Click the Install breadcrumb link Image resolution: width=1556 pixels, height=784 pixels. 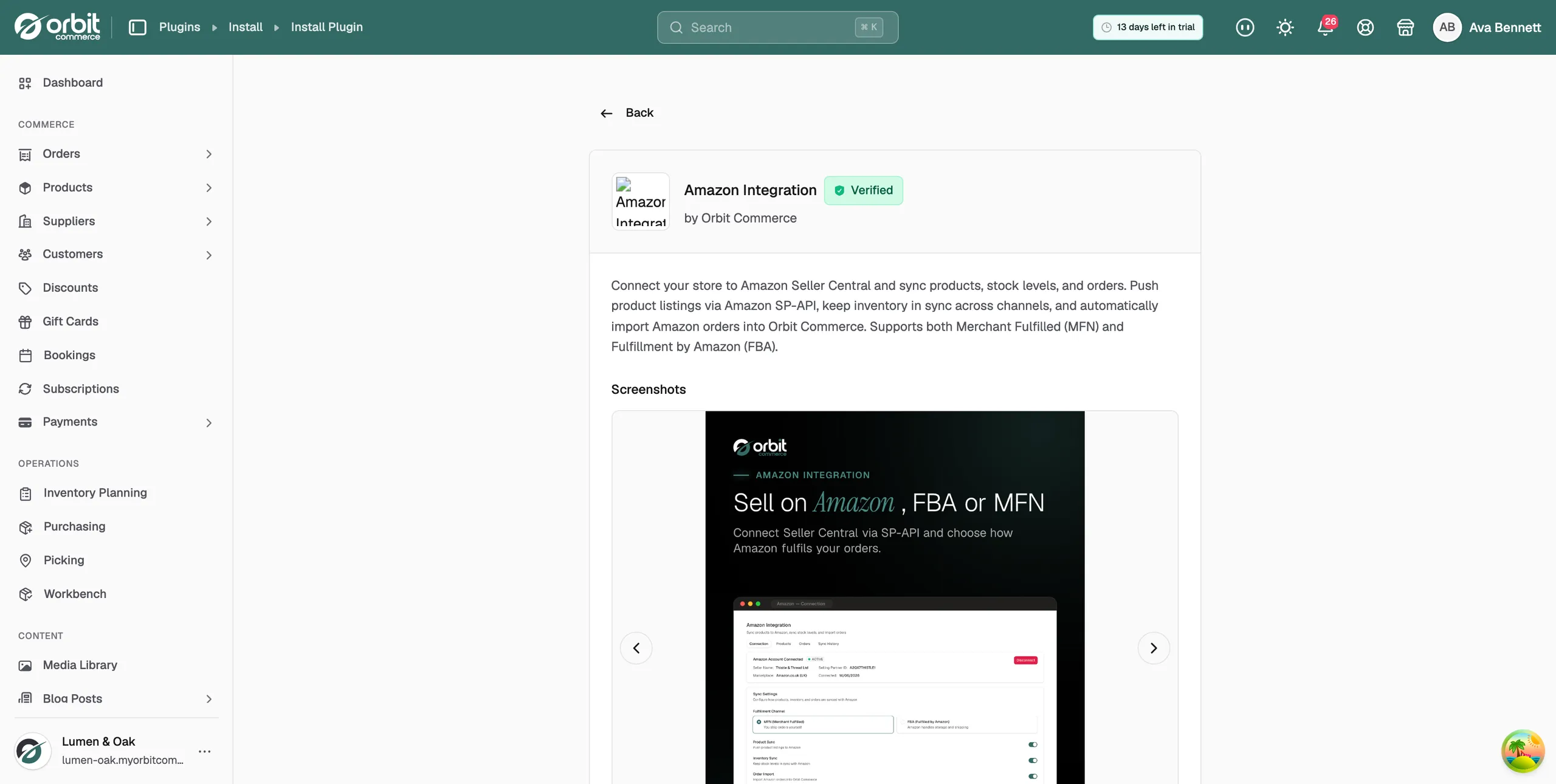pyautogui.click(x=246, y=27)
